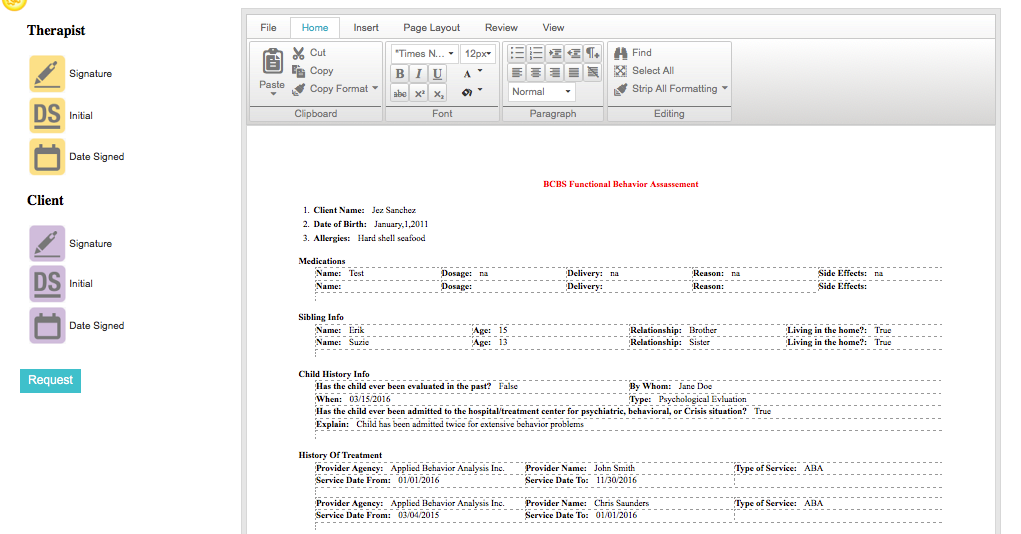Open the font color dropdown arrow
The image size is (1021, 534).
(x=481, y=71)
